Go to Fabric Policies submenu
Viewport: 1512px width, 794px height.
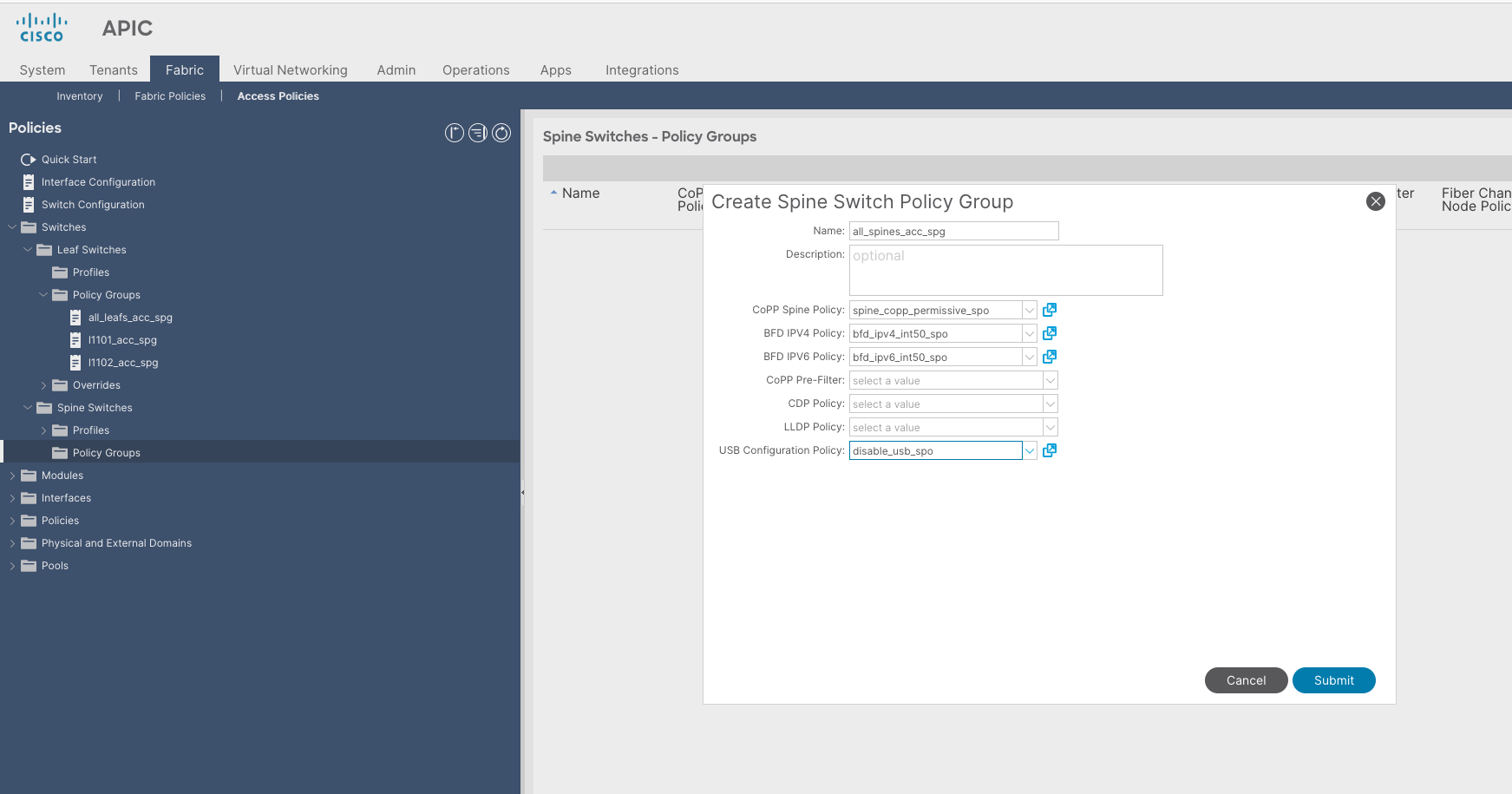pos(170,96)
